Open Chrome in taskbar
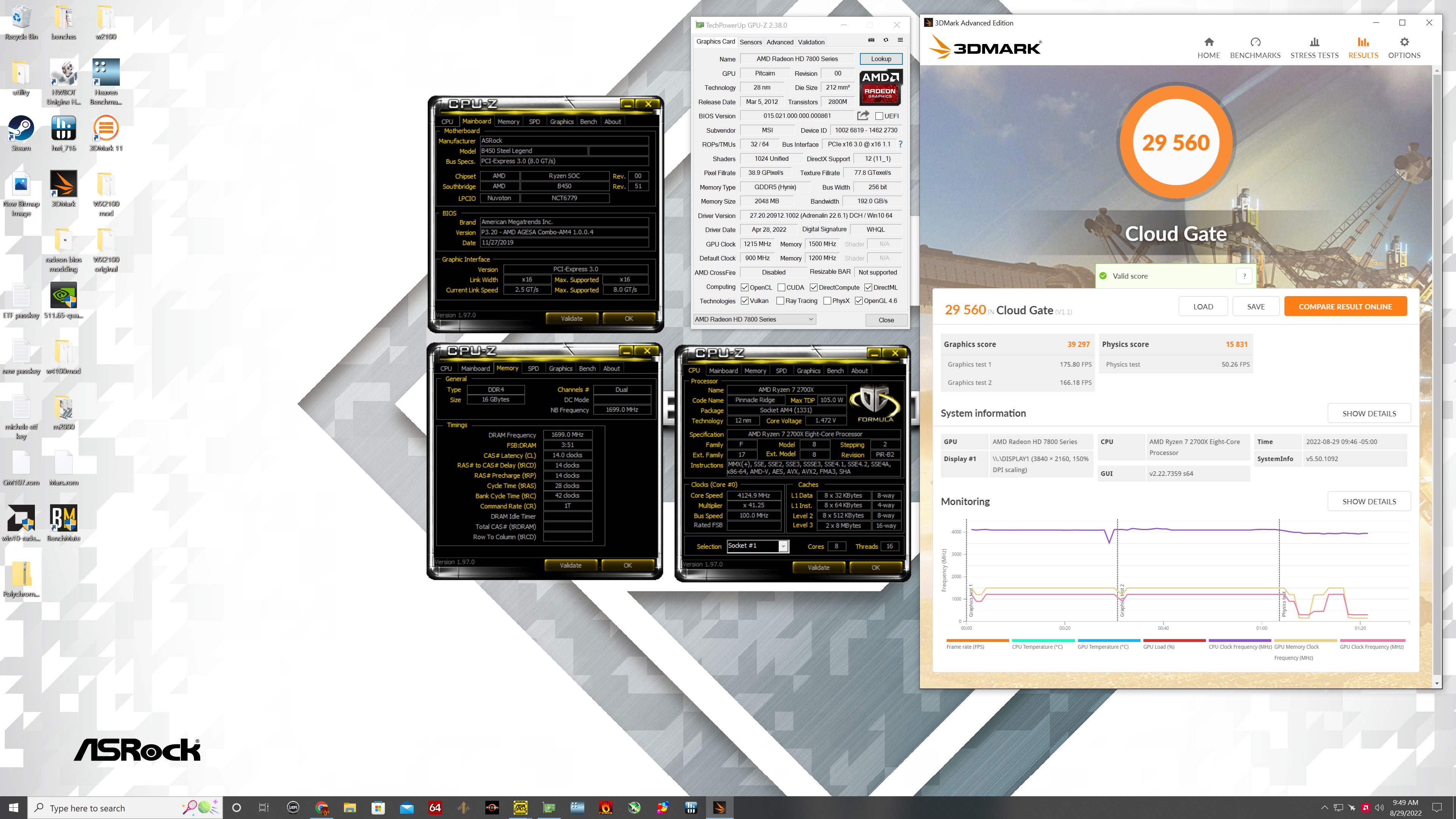Screen dimensions: 1456x819 pyautogui.click(x=322, y=808)
